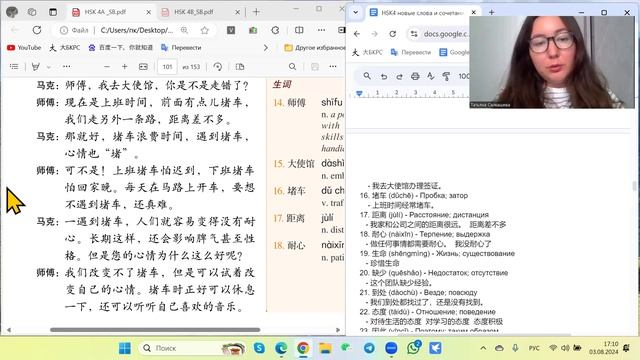Zoom out the PDF with minus

[x=107, y=67]
